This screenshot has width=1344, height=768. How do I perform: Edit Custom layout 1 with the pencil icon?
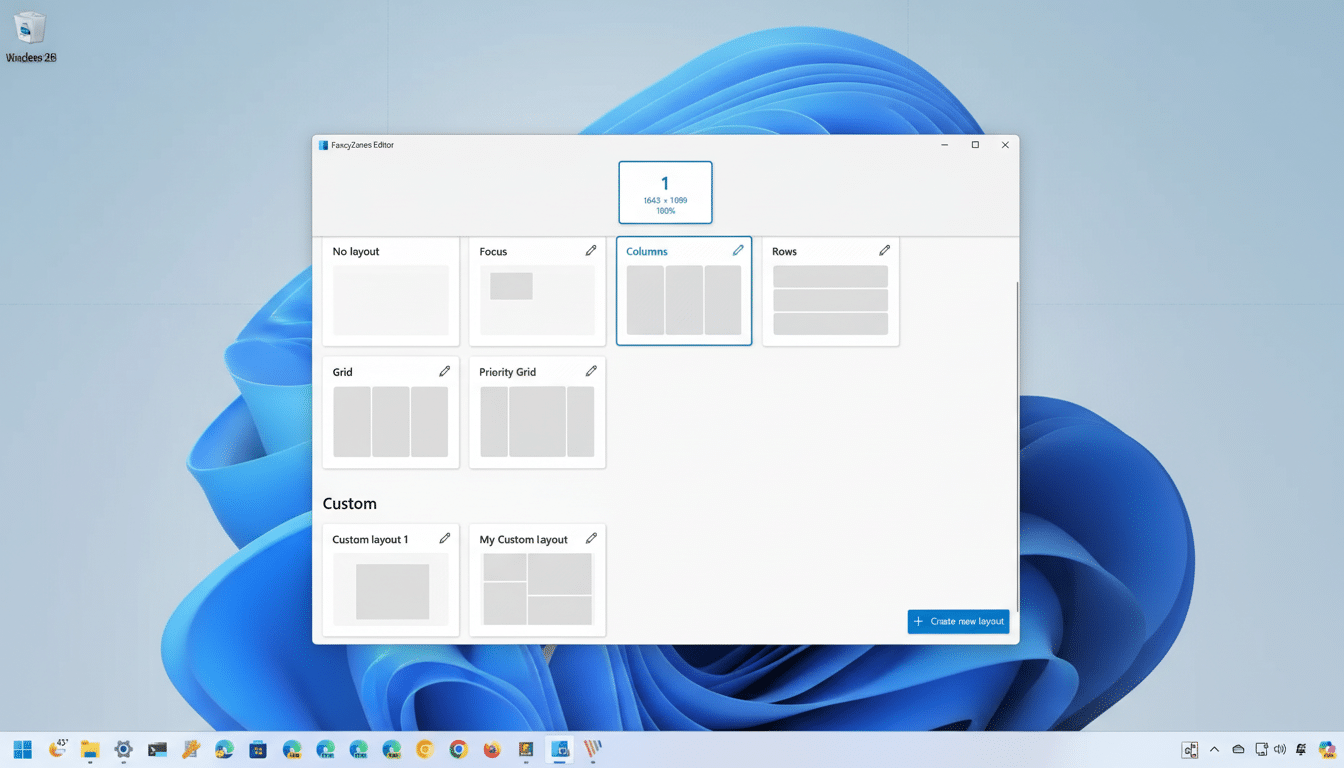[x=444, y=537]
